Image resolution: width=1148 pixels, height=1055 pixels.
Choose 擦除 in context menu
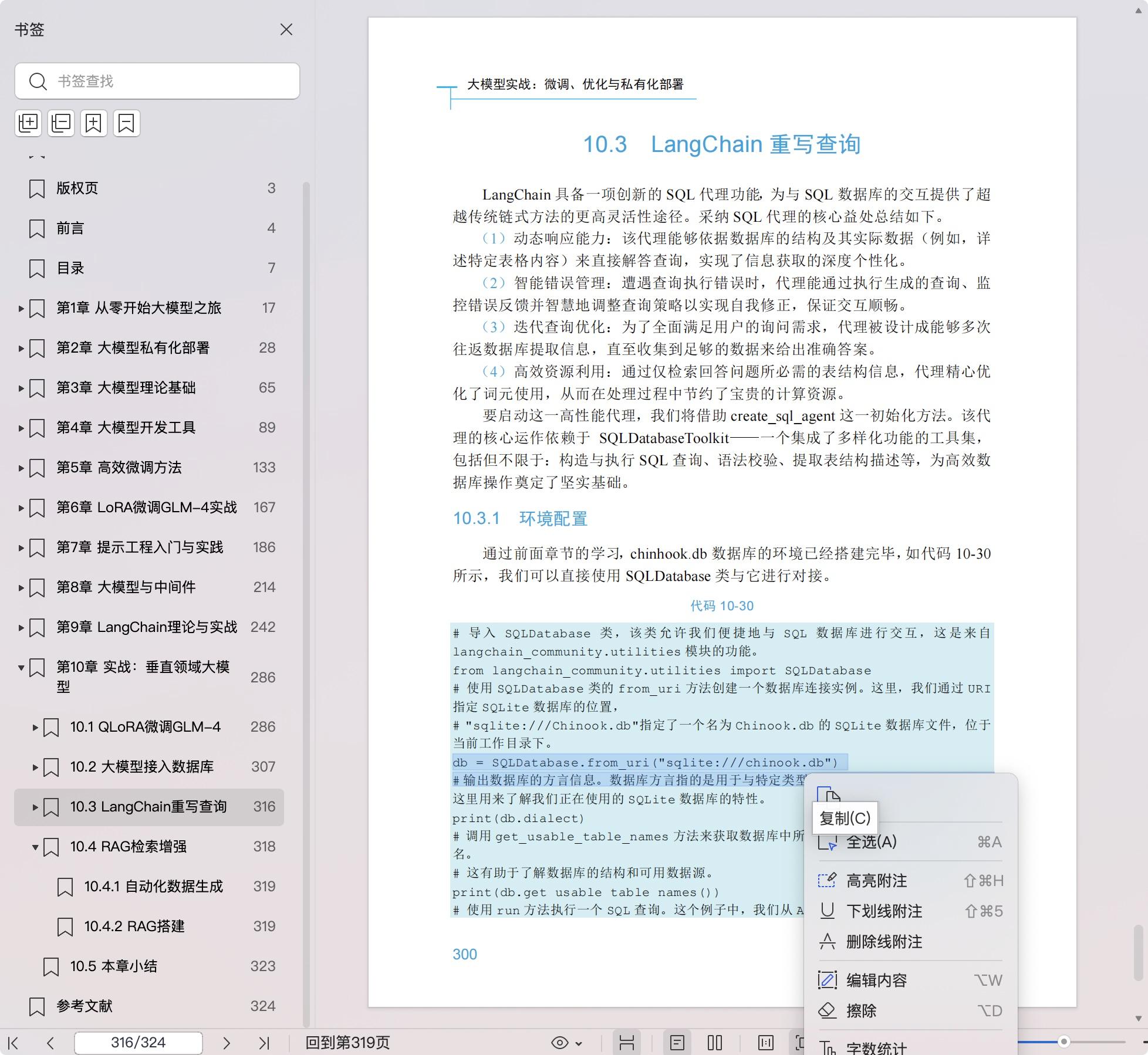[910, 1011]
